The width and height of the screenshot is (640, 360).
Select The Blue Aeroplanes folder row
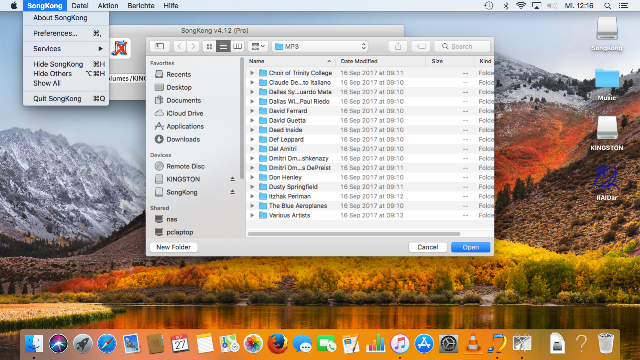[370, 206]
